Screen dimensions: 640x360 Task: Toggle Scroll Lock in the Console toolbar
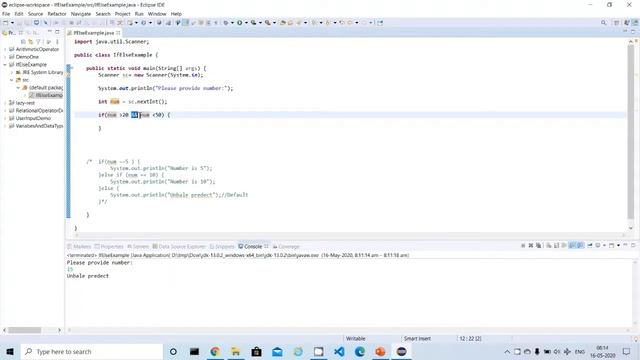557,246
